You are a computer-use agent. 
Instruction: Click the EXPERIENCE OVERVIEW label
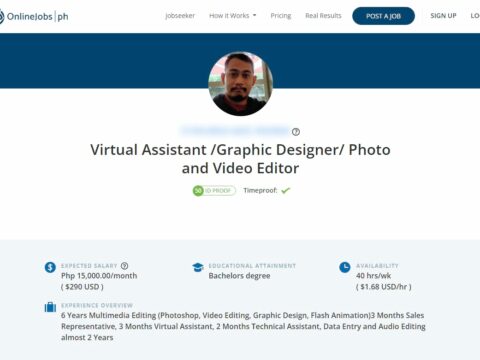pos(97,305)
